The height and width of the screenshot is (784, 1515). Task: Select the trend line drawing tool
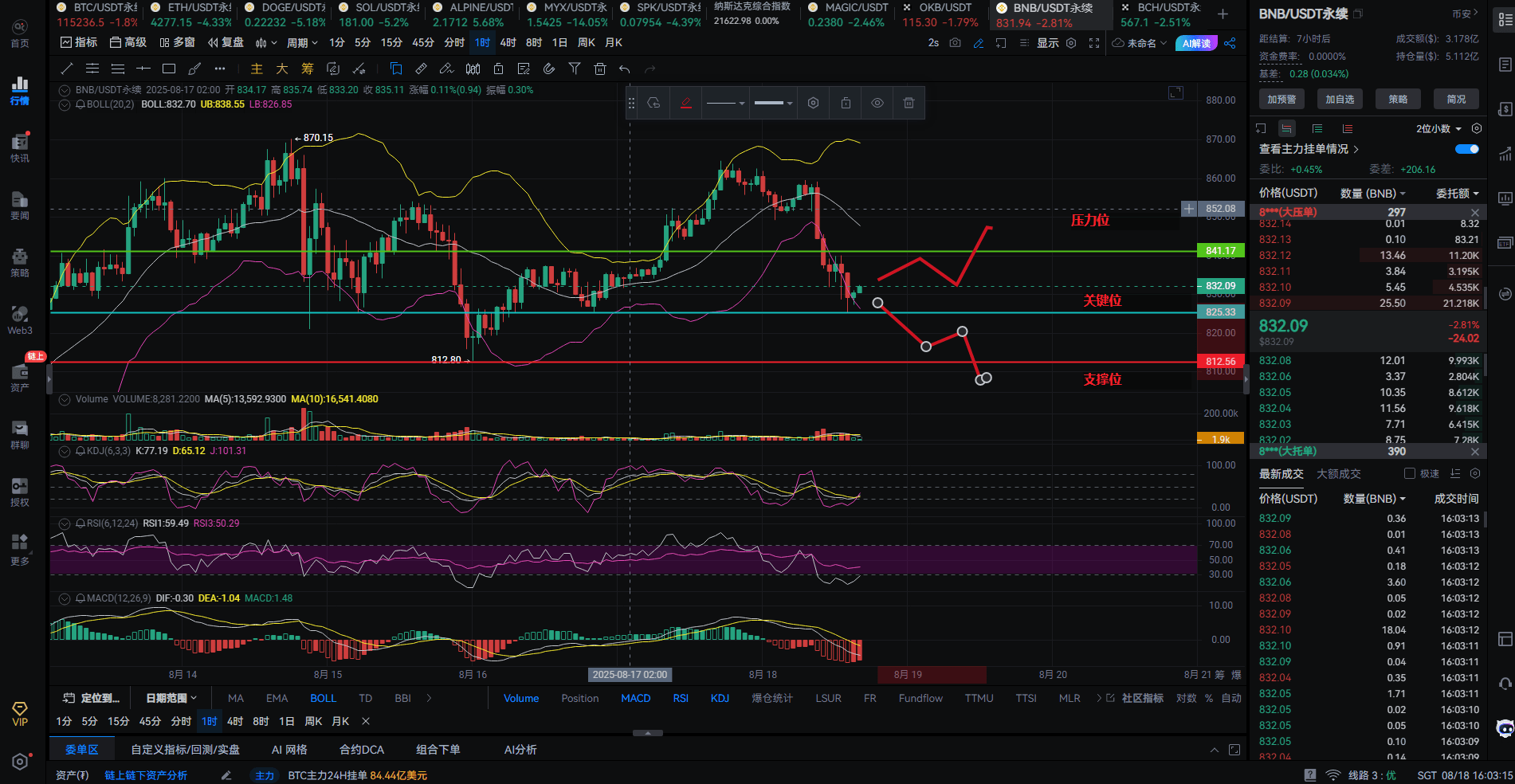click(67, 69)
